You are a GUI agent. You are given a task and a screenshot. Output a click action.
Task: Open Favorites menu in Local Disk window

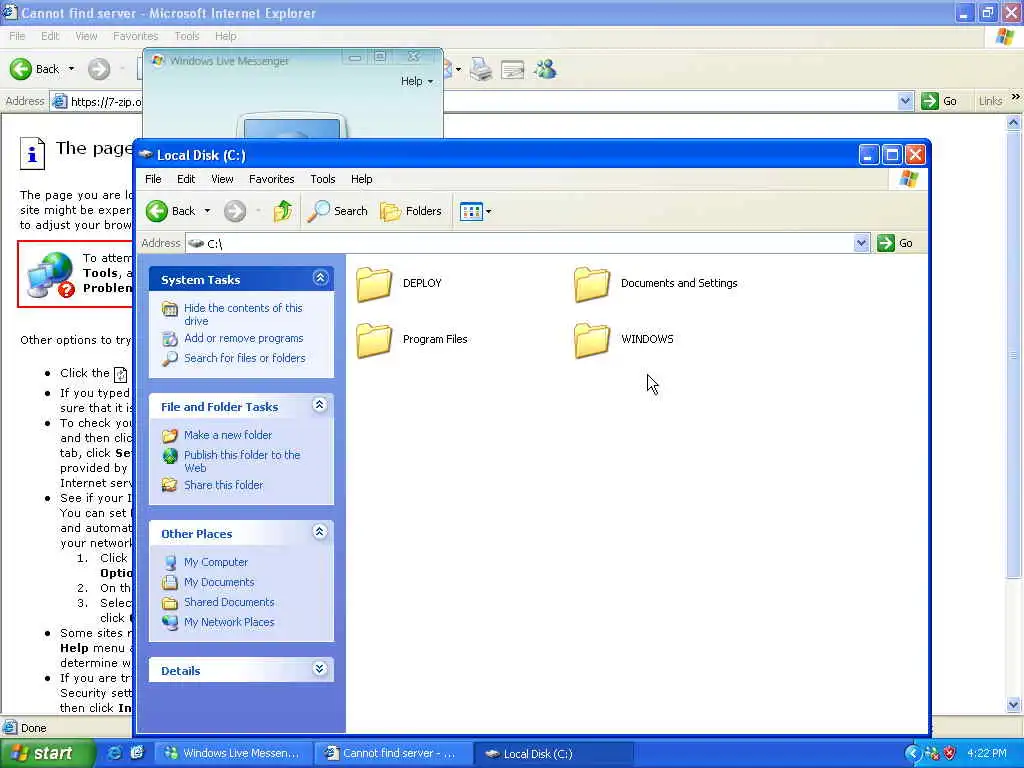click(272, 179)
